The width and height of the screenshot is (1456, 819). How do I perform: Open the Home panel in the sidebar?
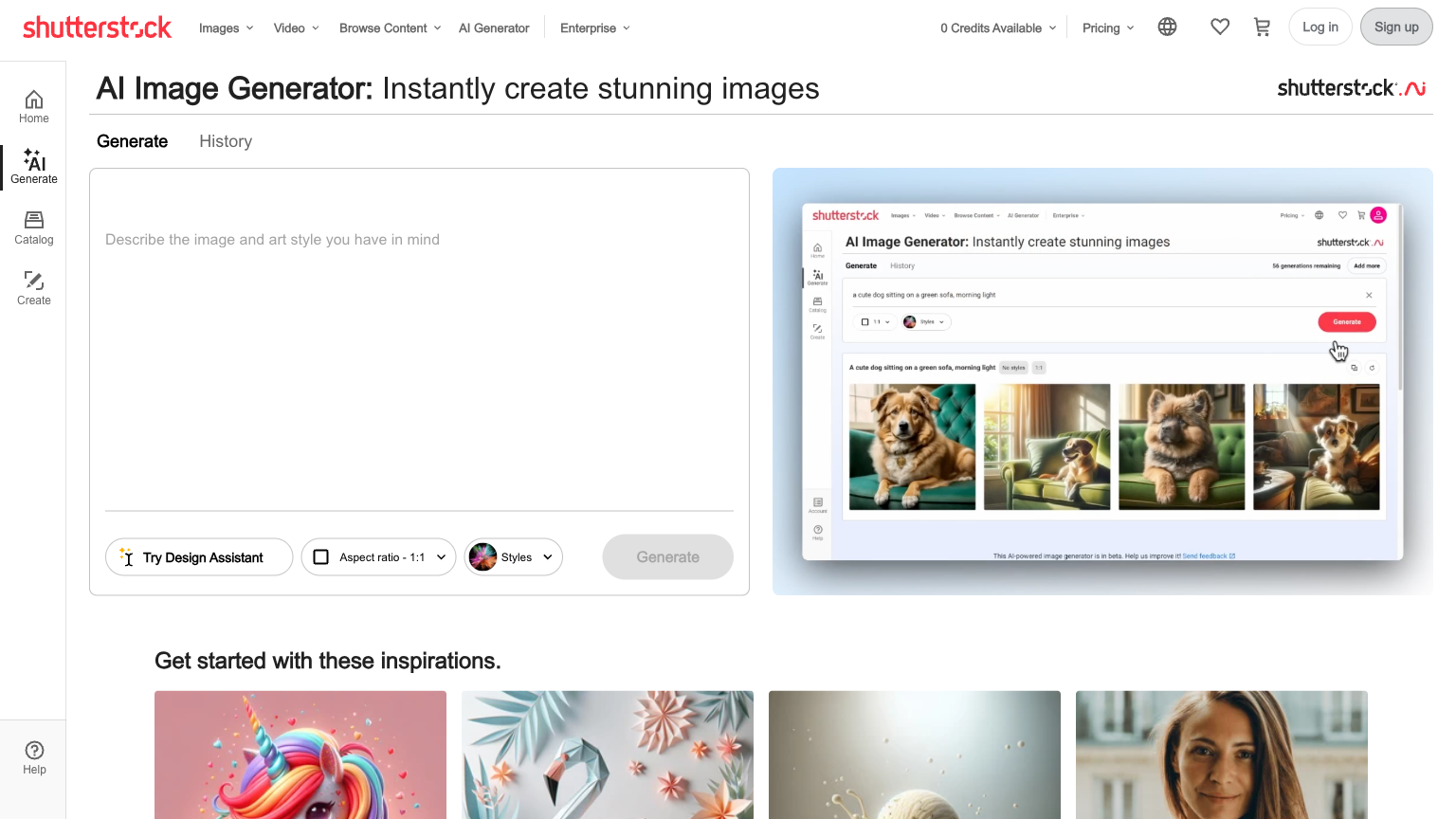[33, 105]
